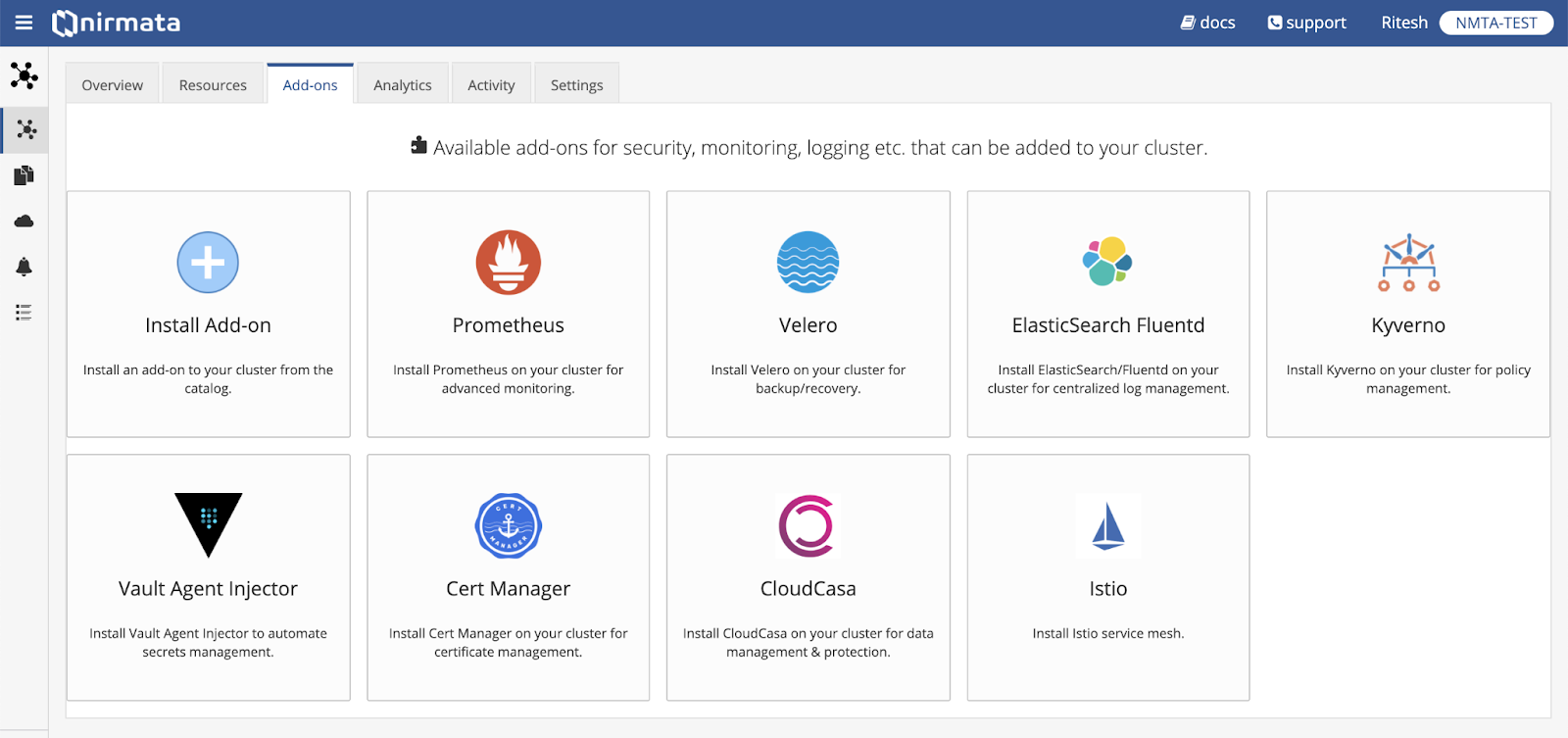Switch to the Overview tab
This screenshot has width=1568, height=738.
112,85
